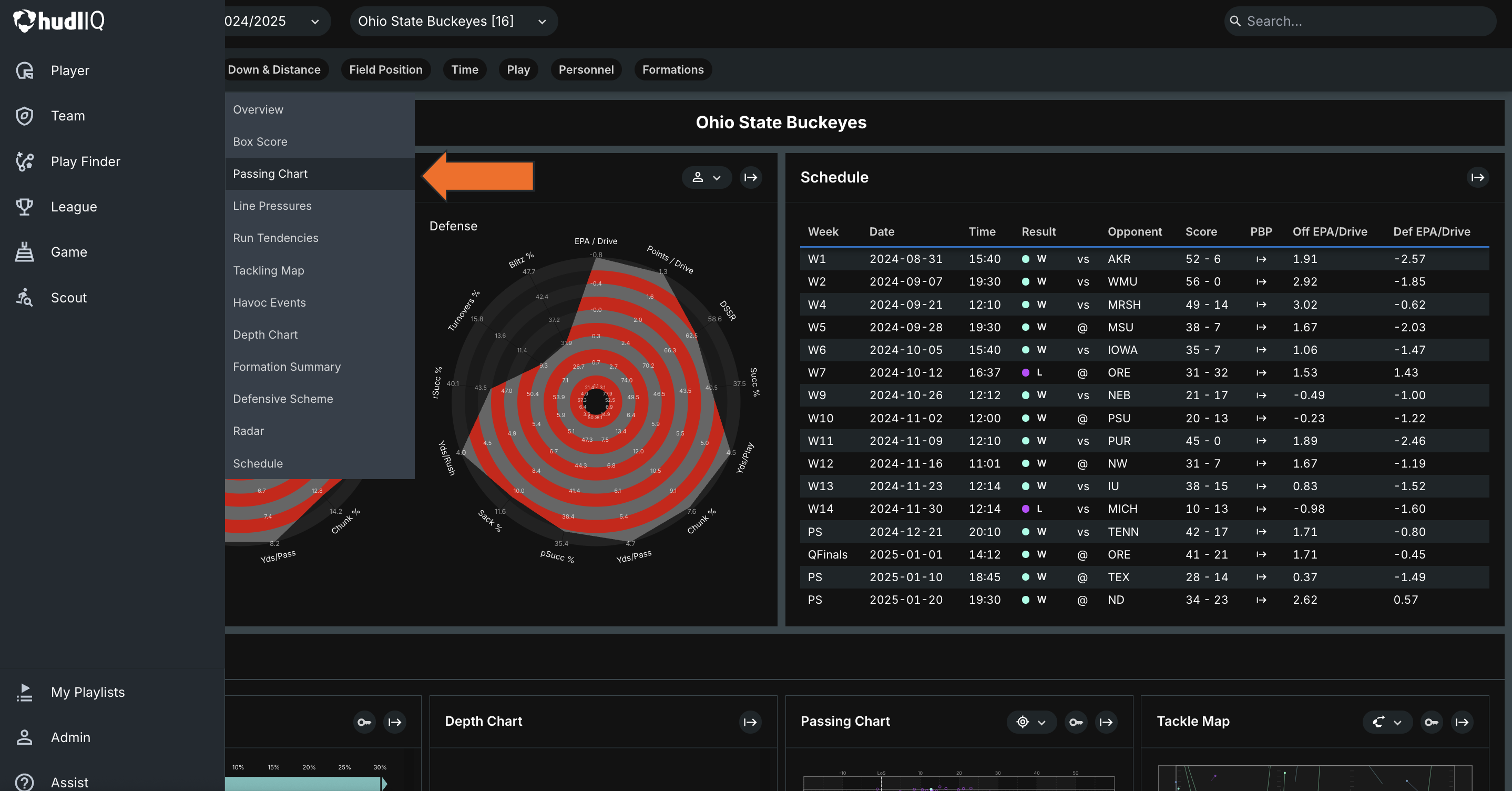Expand the Tackle Map panel arrow icon
The height and width of the screenshot is (791, 1512).
[1462, 722]
